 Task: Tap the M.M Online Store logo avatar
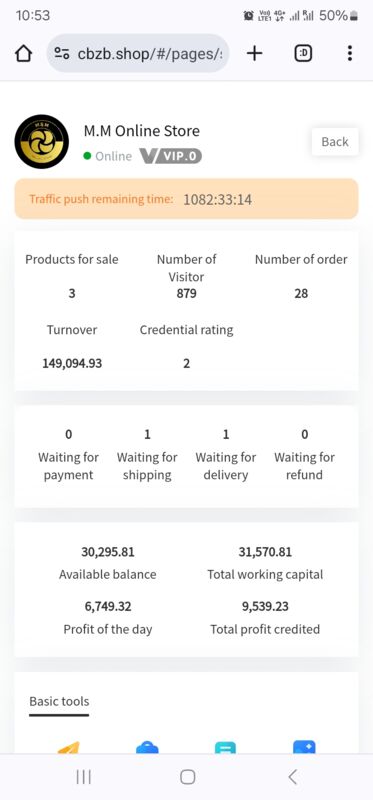(x=42, y=141)
